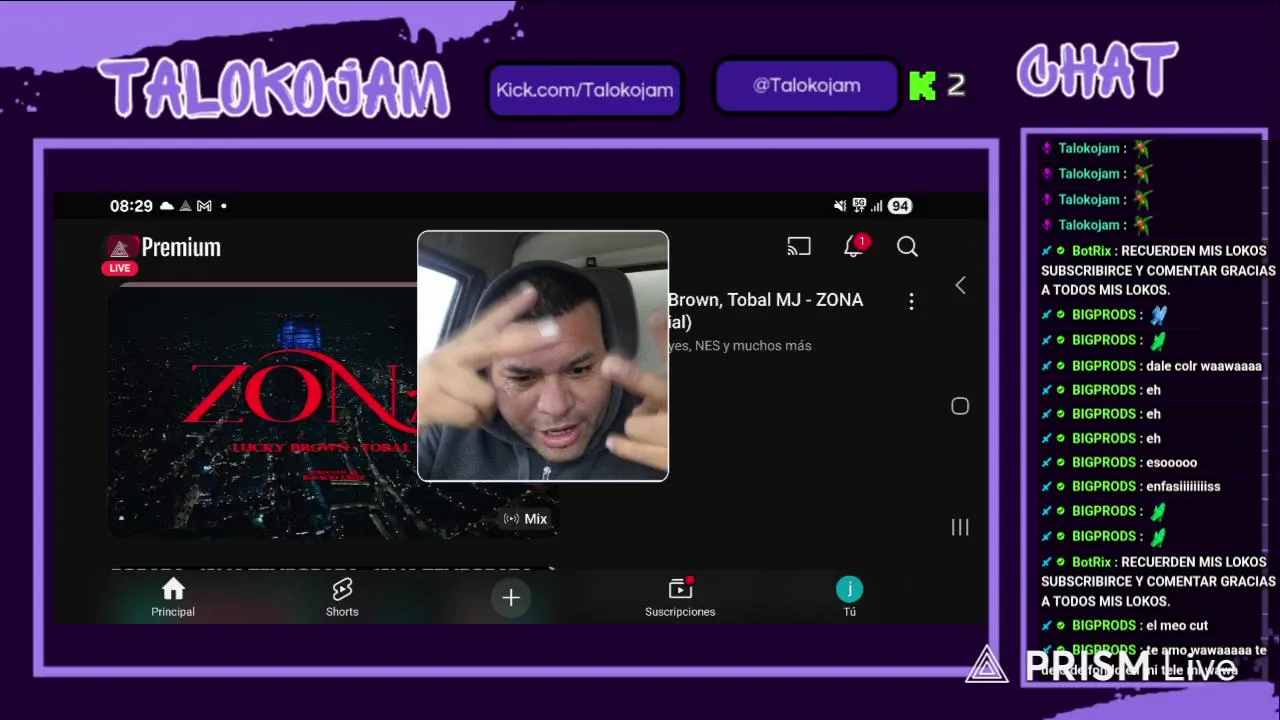Tap the signal strength bars icon
The height and width of the screenshot is (720, 1280).
tap(877, 206)
